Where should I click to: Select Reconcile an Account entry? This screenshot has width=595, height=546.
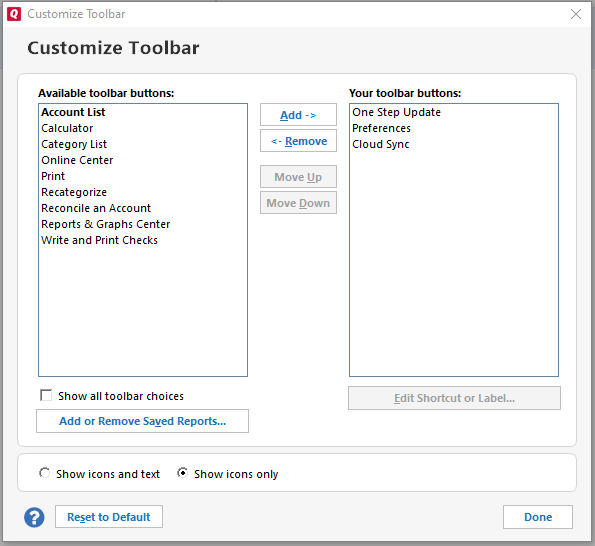pyautogui.click(x=143, y=208)
